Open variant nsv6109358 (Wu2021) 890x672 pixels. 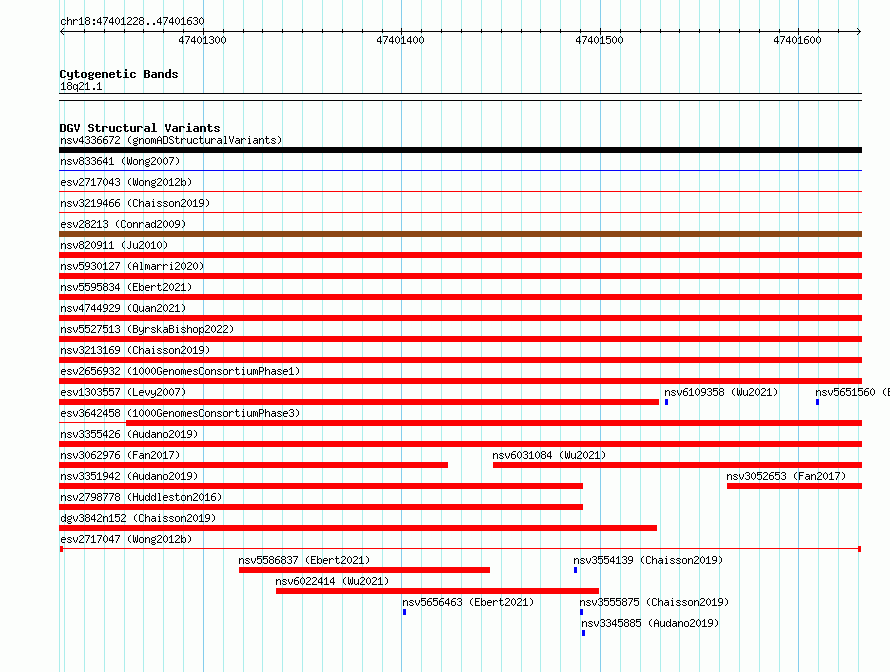coord(721,392)
